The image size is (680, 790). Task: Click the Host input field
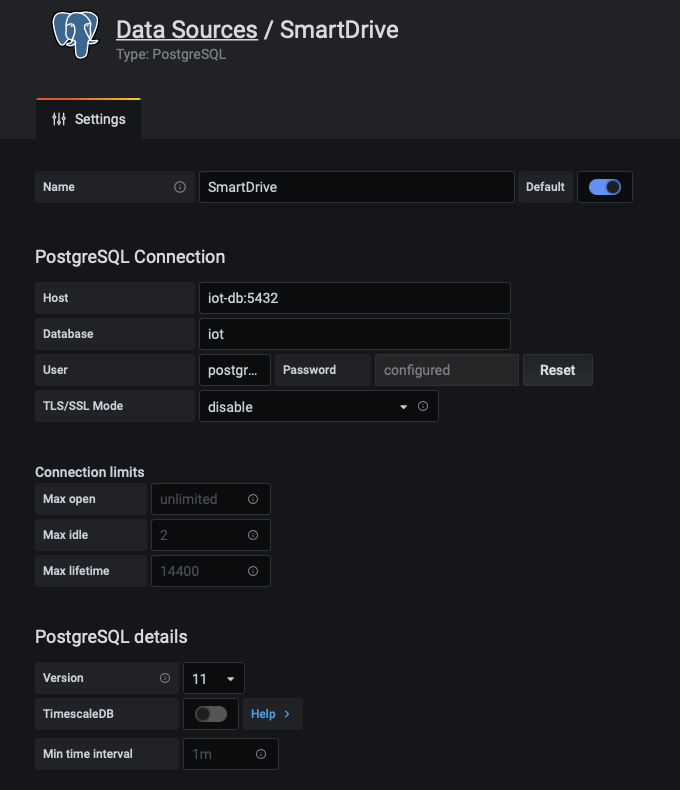pos(355,298)
